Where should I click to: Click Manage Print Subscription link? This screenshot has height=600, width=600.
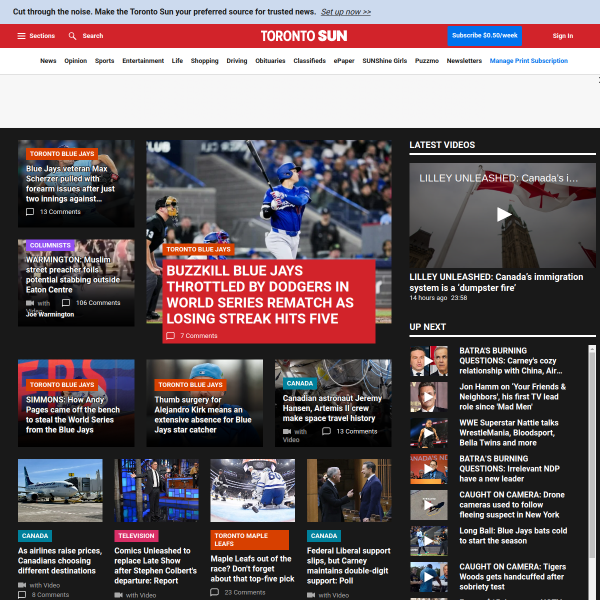click(x=529, y=61)
